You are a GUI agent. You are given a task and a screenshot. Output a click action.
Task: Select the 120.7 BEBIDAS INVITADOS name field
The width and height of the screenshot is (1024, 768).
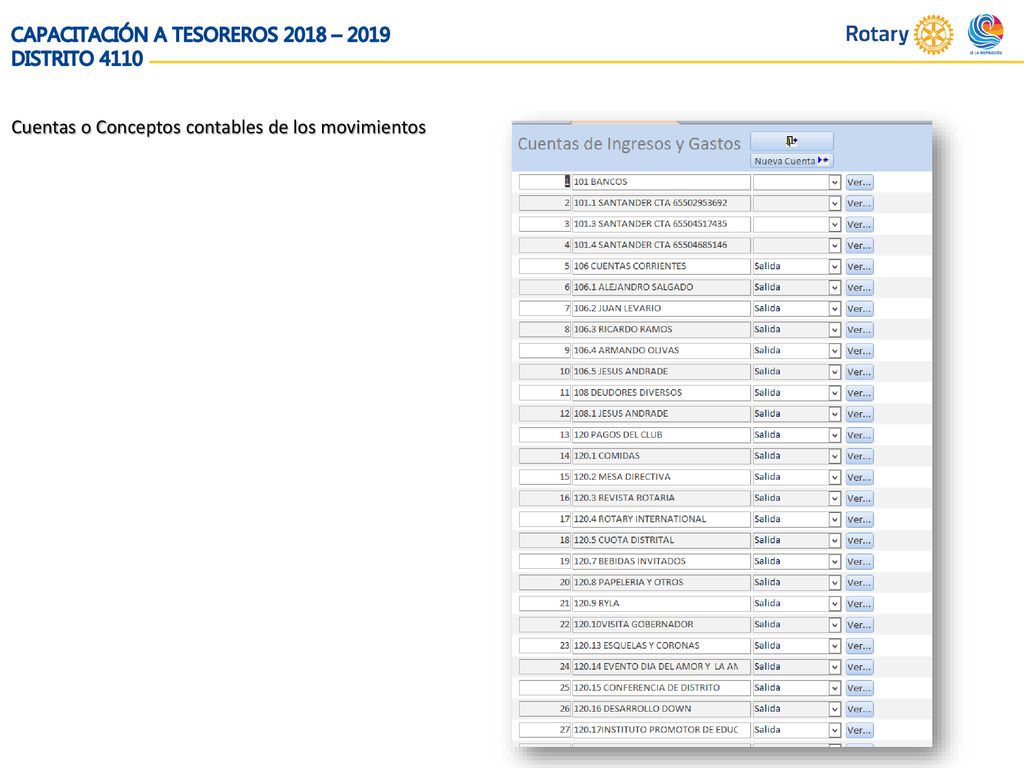coord(661,561)
